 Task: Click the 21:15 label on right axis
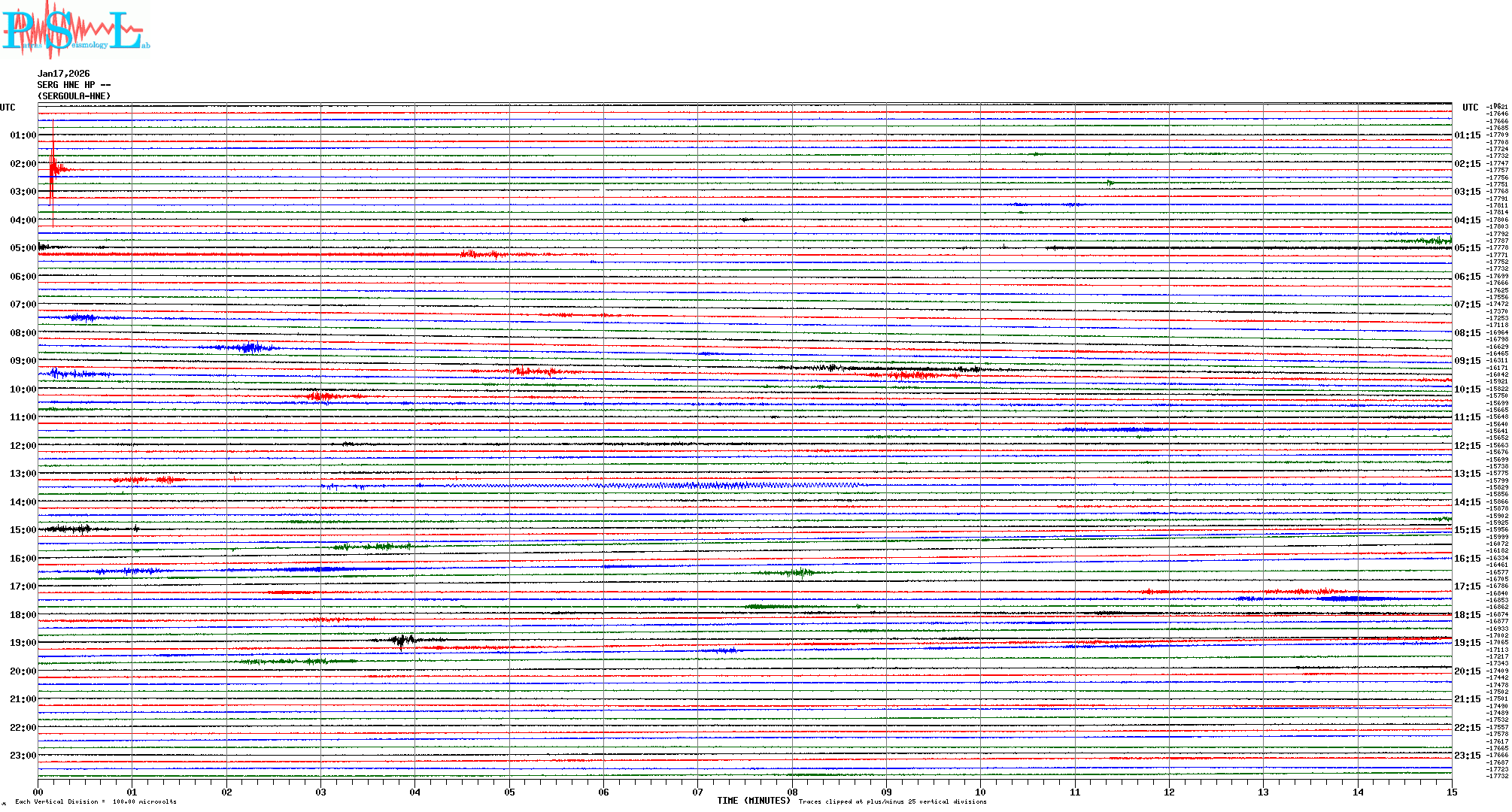(1467, 699)
